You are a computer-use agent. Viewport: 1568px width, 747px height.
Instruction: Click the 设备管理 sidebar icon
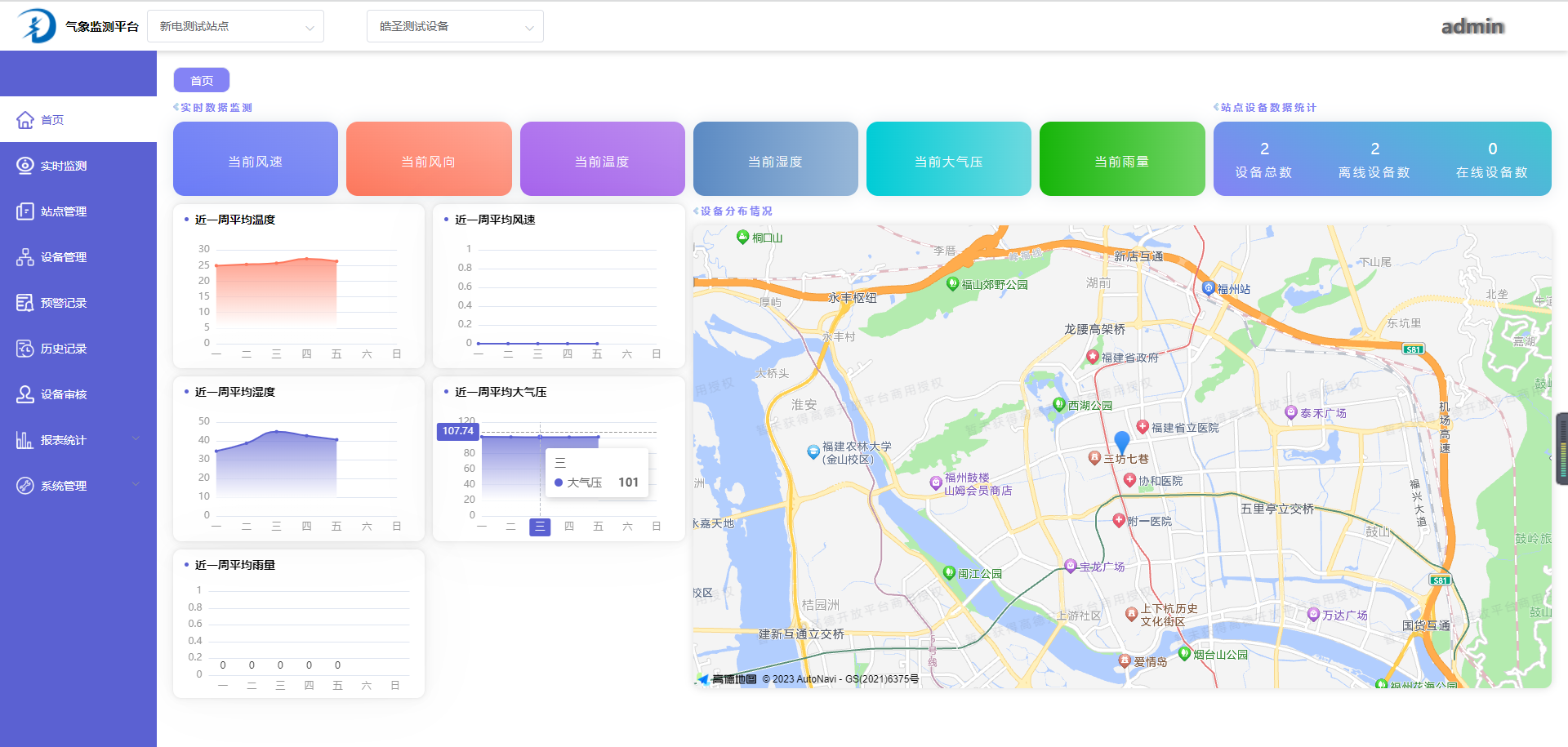[25, 257]
